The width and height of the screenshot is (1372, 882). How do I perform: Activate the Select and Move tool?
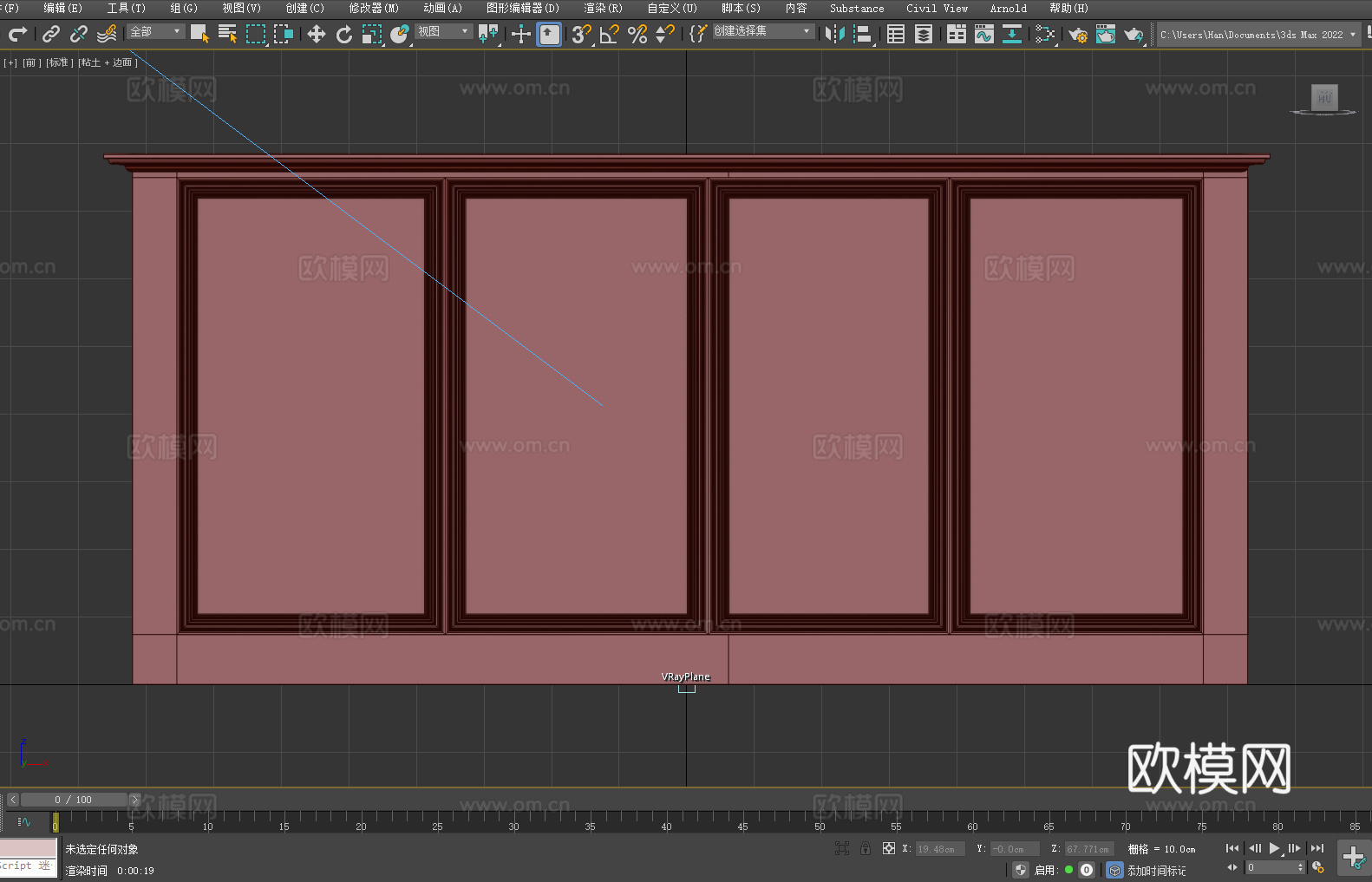[317, 34]
